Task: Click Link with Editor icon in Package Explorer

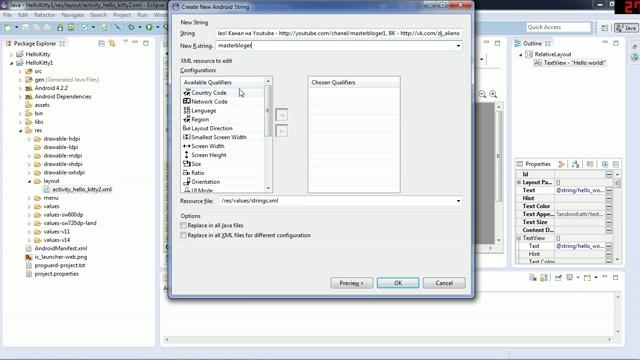Action: (x=112, y=43)
